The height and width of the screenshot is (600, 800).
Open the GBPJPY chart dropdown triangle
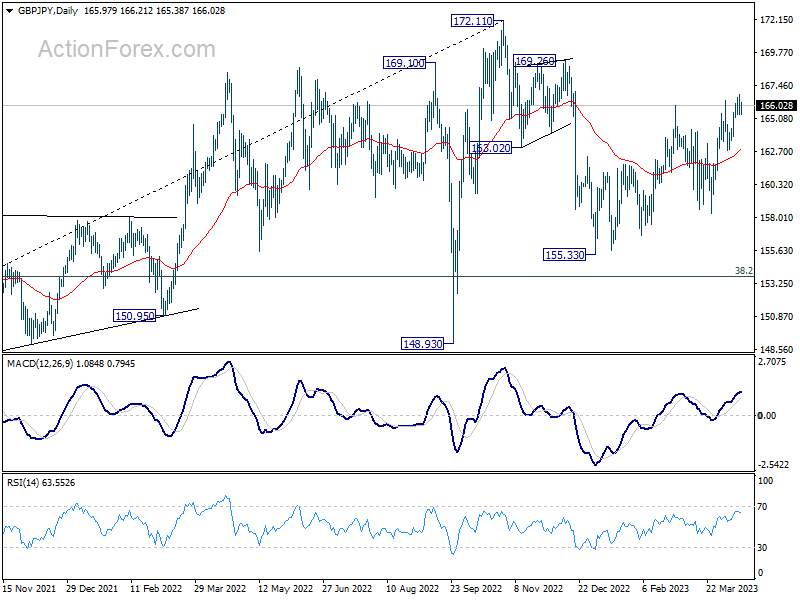tap(10, 11)
